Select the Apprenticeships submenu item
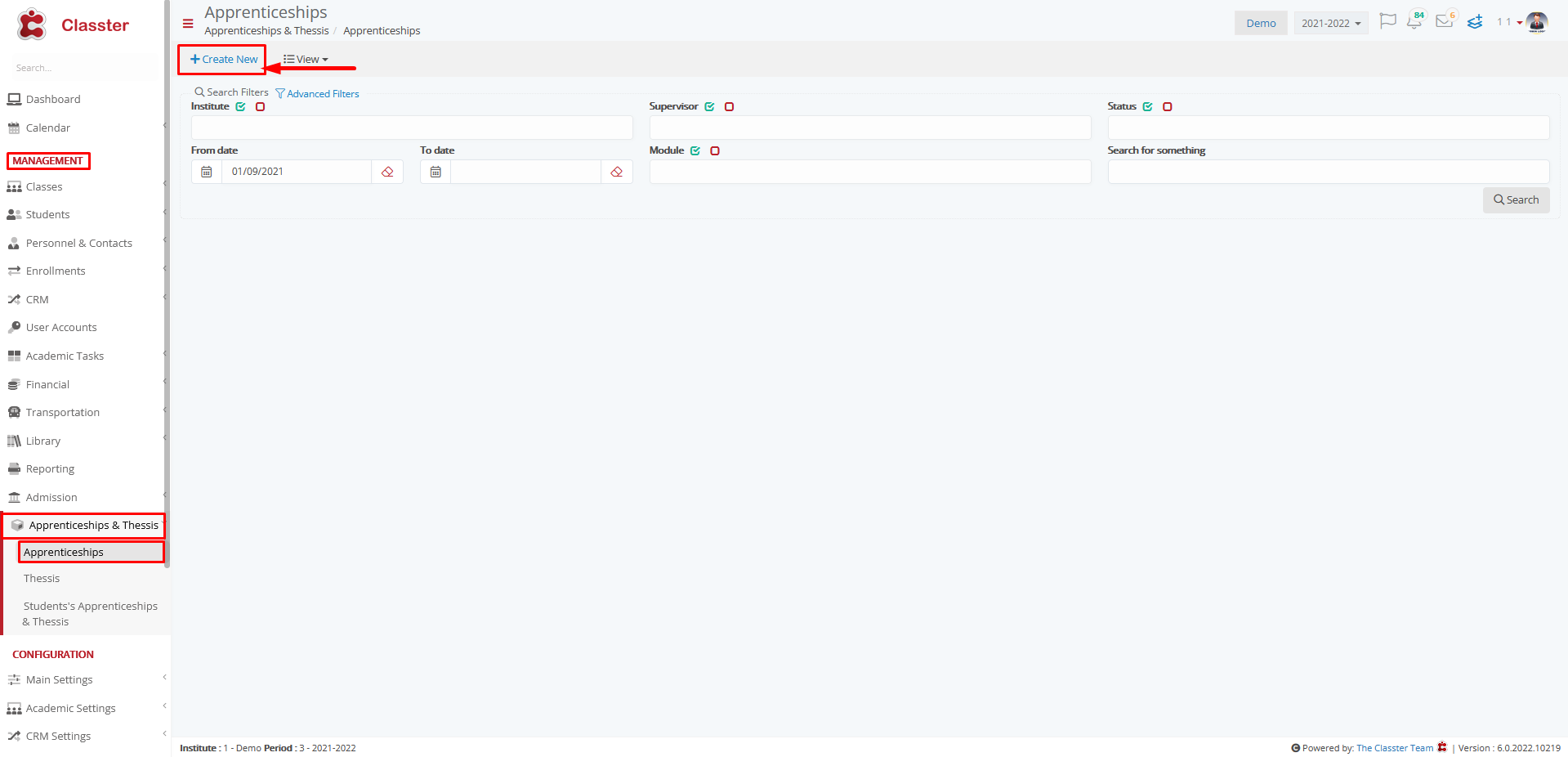Image resolution: width=1568 pixels, height=757 pixels. pos(64,552)
